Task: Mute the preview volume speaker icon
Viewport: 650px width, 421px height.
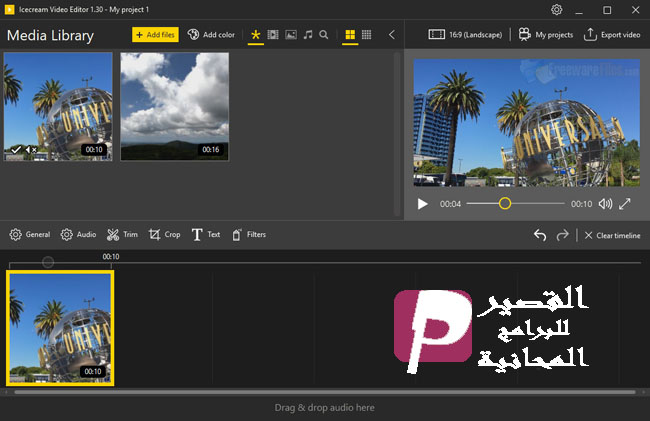Action: [605, 204]
